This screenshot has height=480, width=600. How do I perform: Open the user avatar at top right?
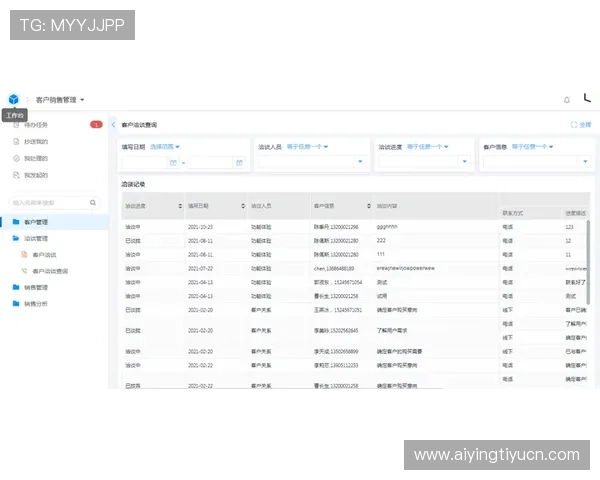click(x=587, y=98)
